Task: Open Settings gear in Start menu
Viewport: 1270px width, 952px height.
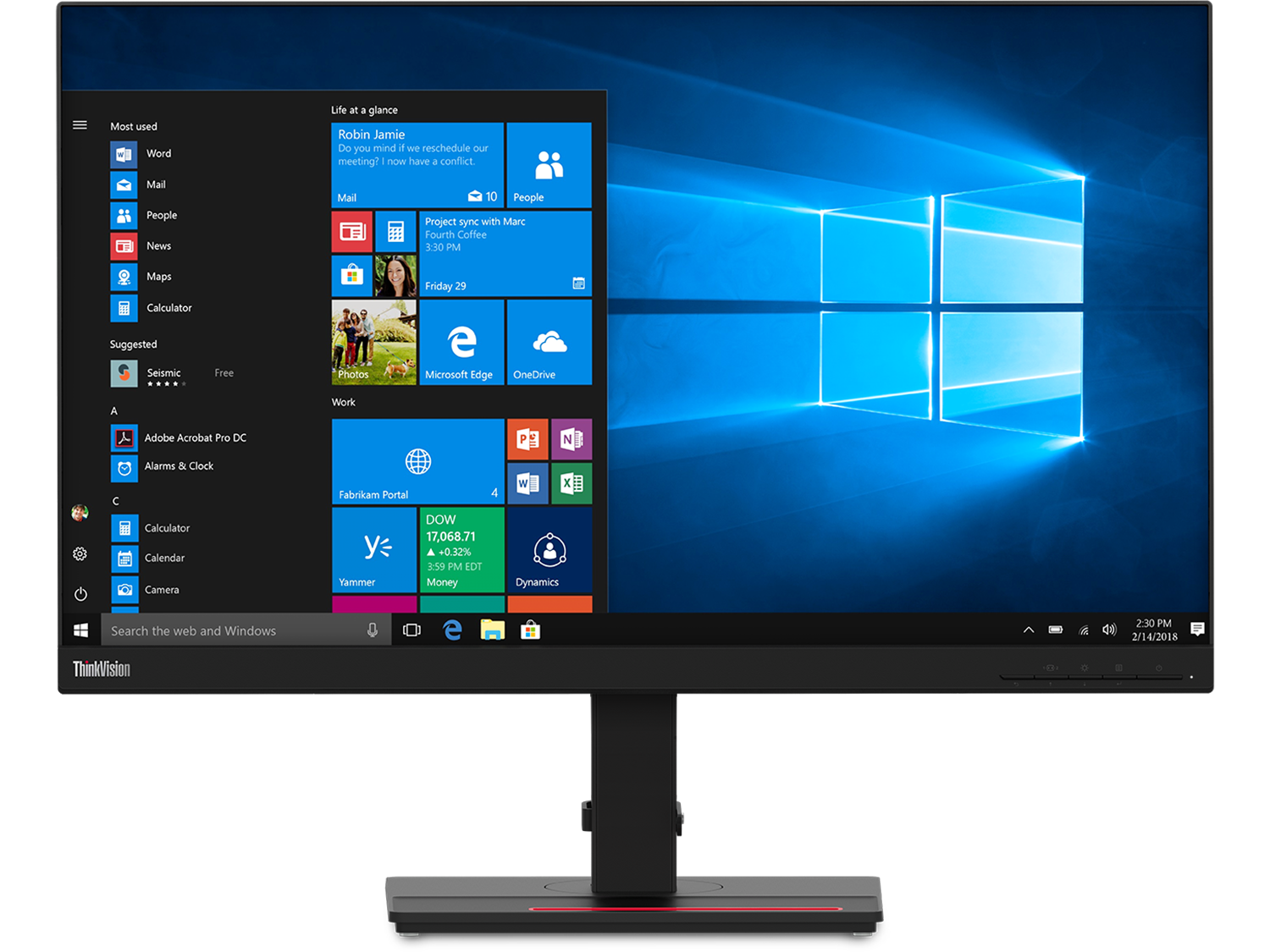Action: click(x=80, y=554)
